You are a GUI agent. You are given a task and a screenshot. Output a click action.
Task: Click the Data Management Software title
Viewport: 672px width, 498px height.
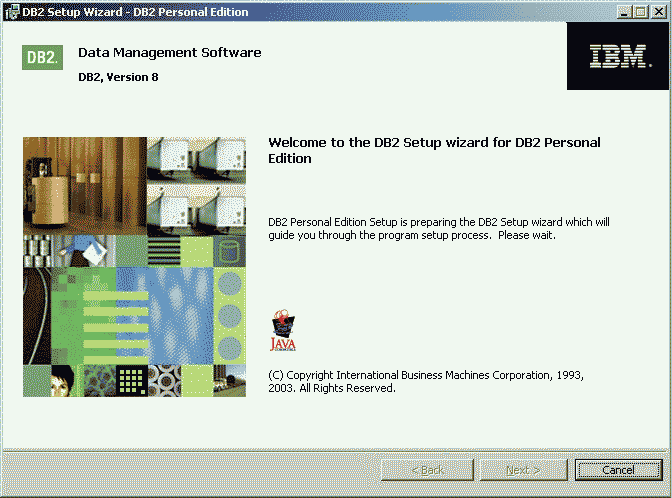coord(169,52)
